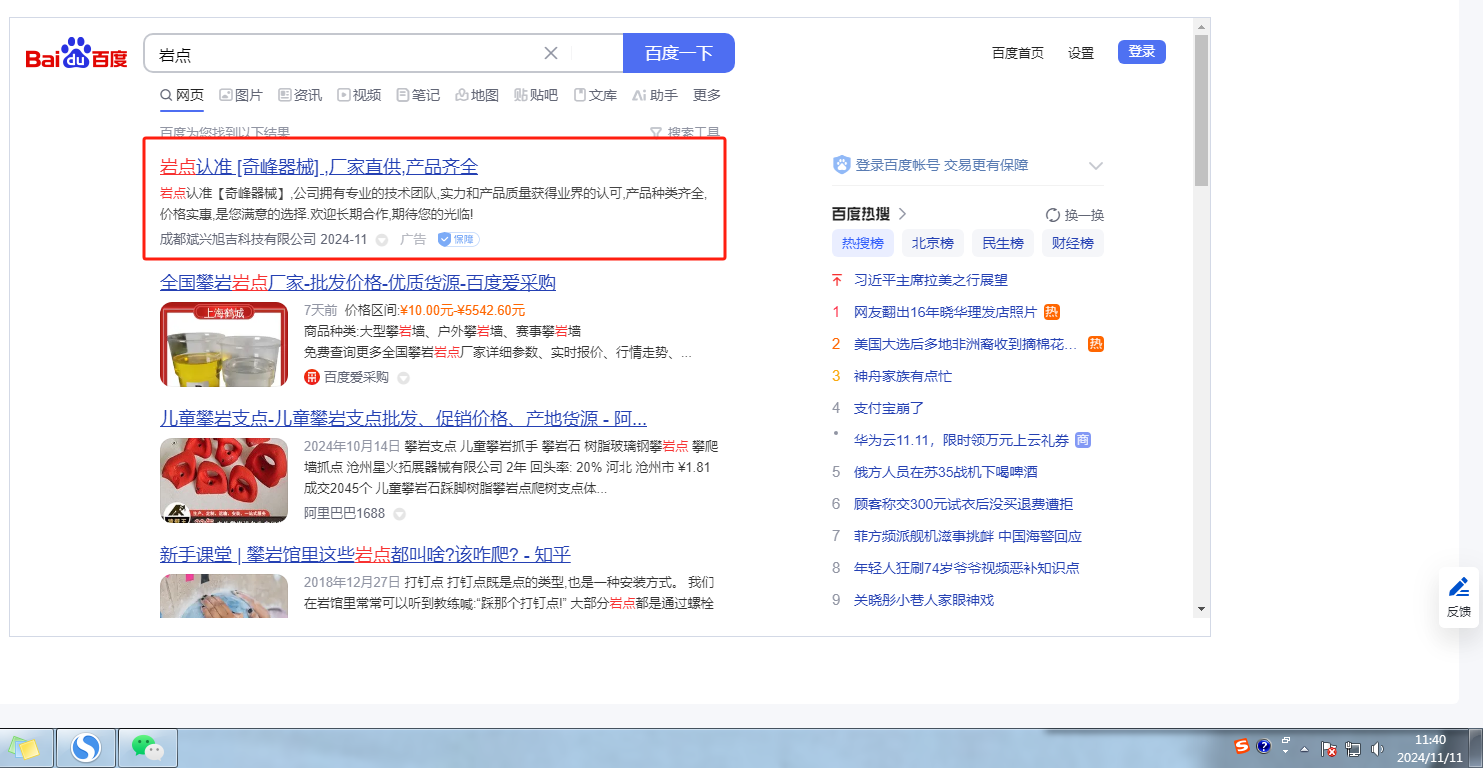The height and width of the screenshot is (768, 1483).
Task: Open Sogou browser from the taskbar
Action: [x=86, y=747]
